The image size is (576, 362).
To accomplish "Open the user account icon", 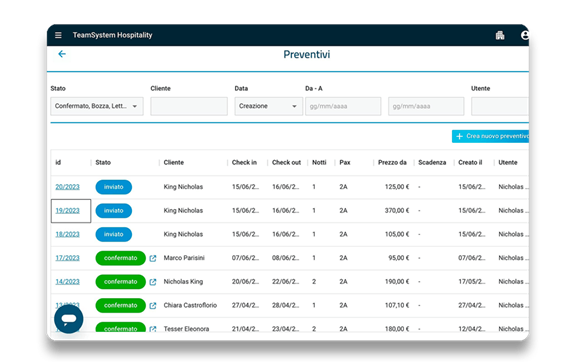I will coord(525,35).
